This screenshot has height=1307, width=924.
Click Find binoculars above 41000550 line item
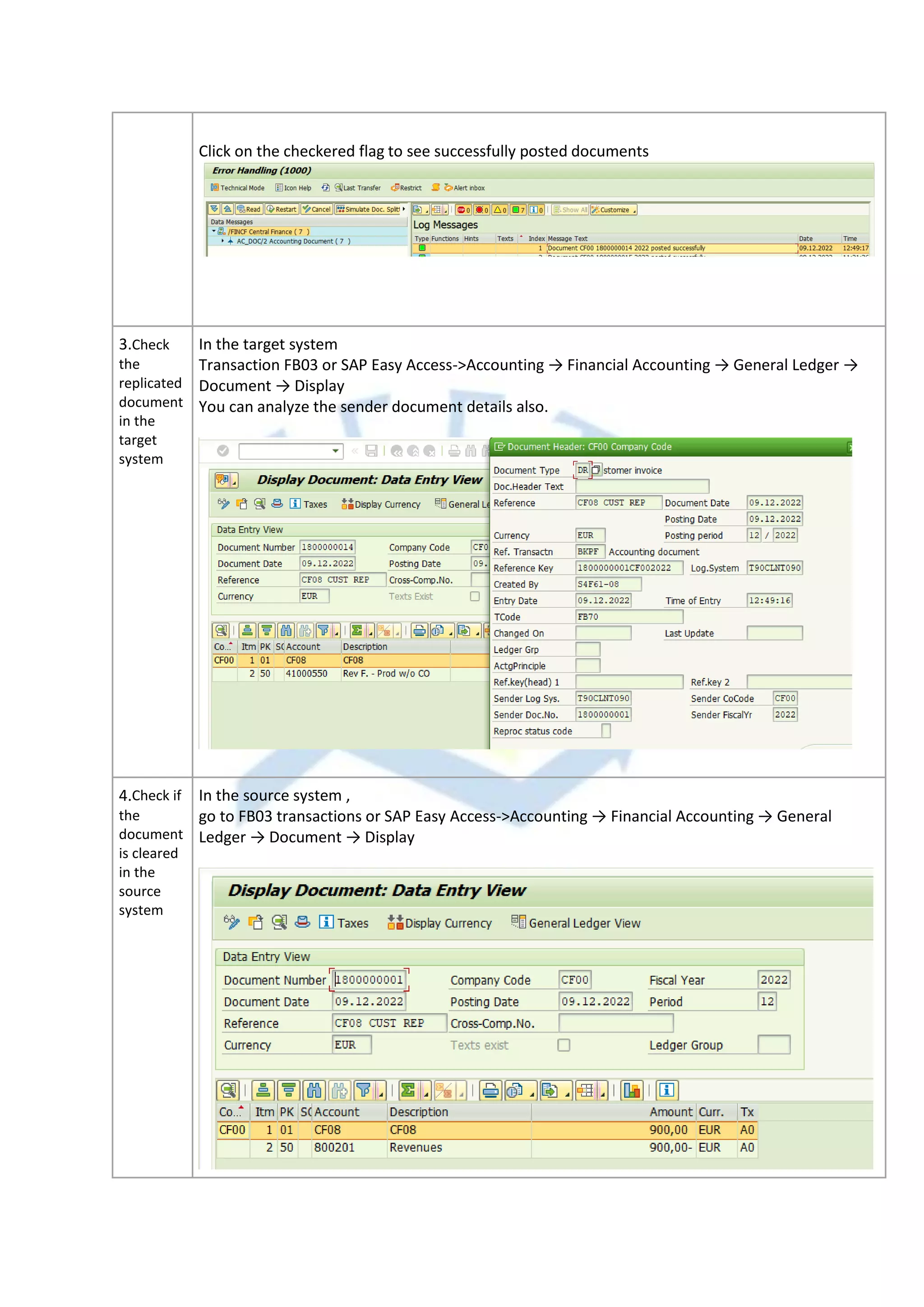coord(286,630)
